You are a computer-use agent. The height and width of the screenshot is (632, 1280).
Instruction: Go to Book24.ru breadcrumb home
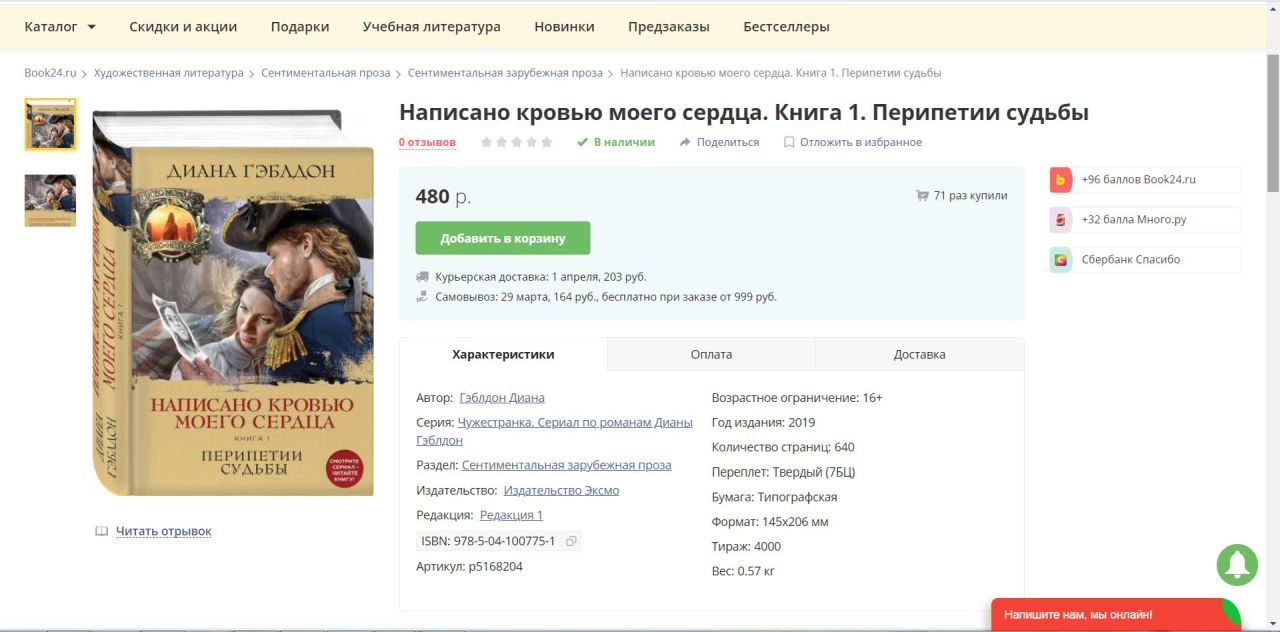click(x=50, y=73)
